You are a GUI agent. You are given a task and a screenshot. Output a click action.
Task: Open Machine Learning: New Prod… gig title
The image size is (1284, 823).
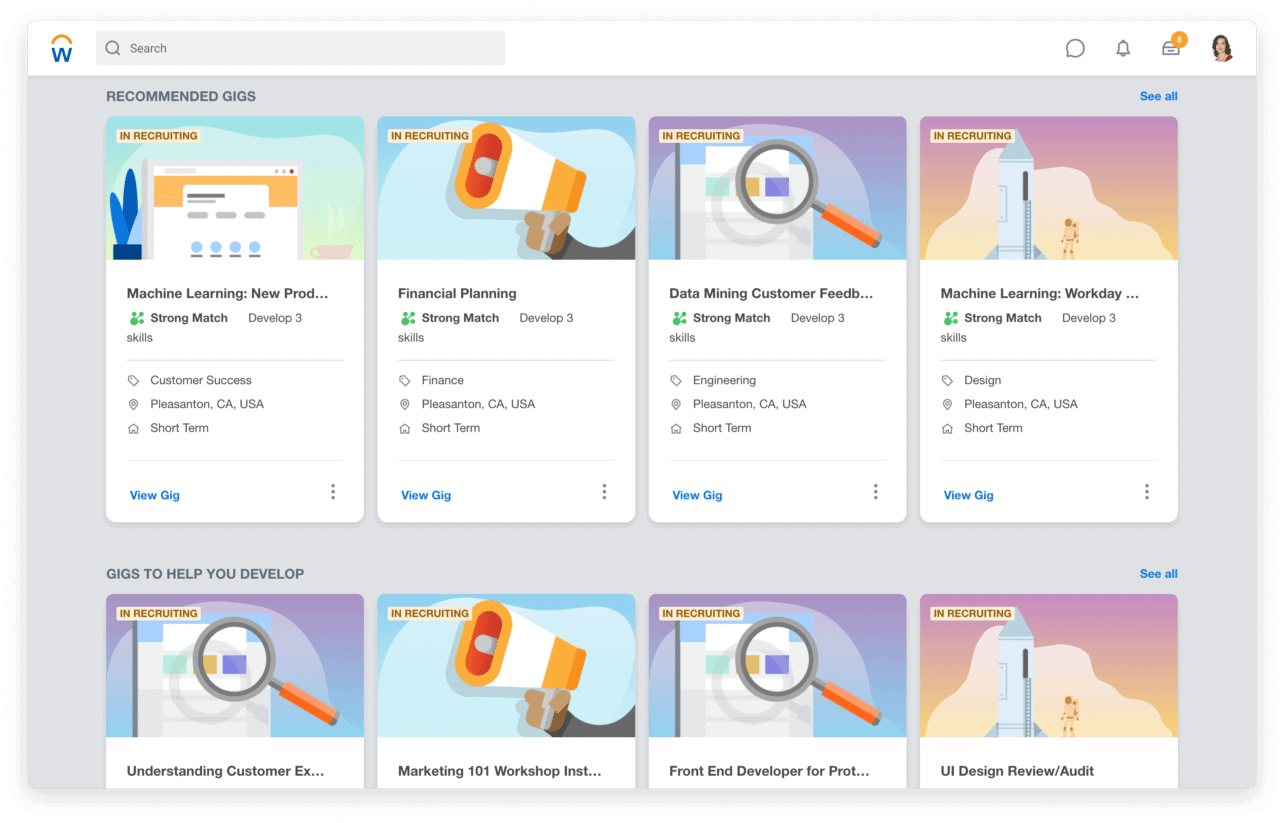tap(227, 293)
